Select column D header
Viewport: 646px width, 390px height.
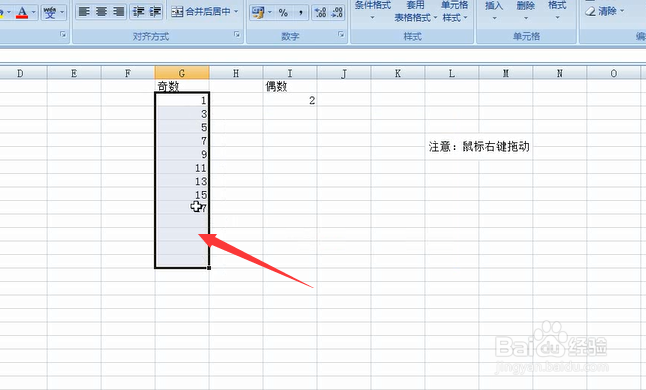pos(20,73)
